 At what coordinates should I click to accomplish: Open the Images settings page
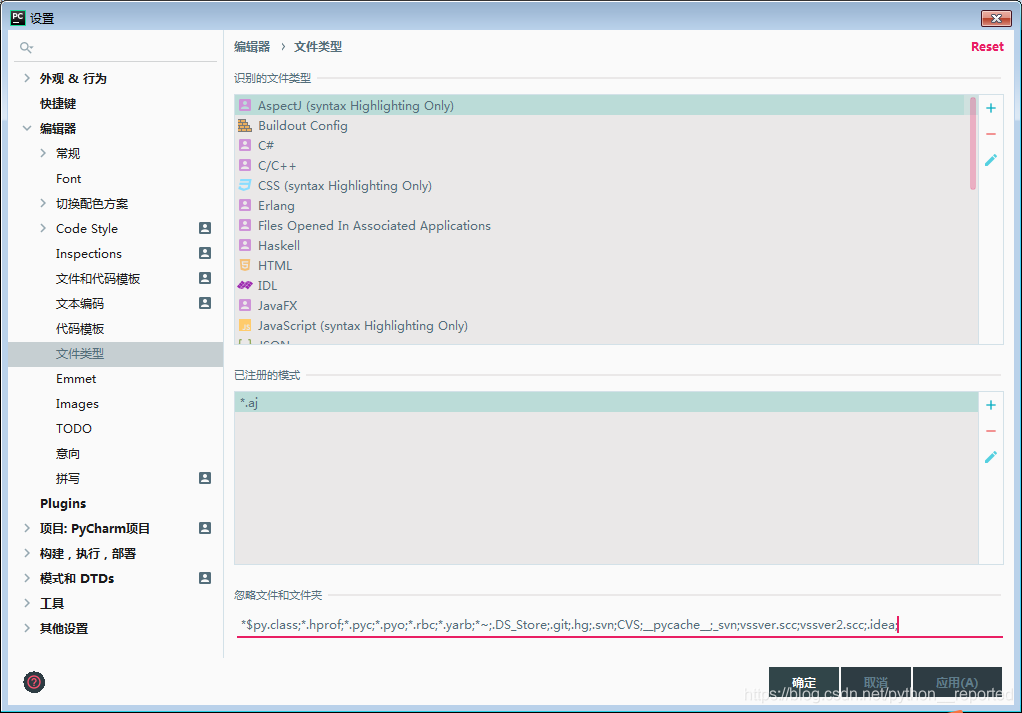coord(77,404)
